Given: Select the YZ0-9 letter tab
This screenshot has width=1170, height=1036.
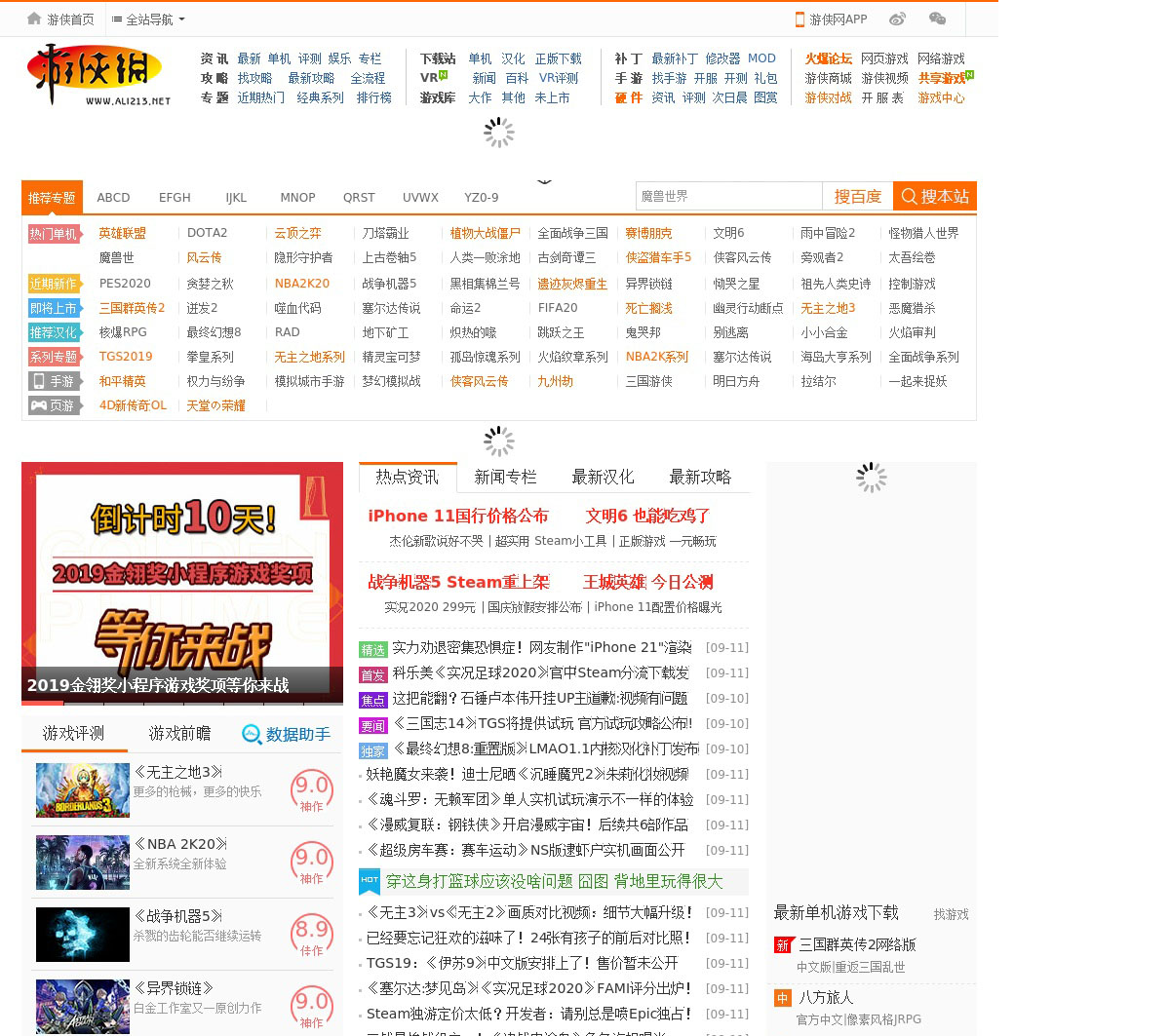Looking at the screenshot, I should (x=482, y=197).
